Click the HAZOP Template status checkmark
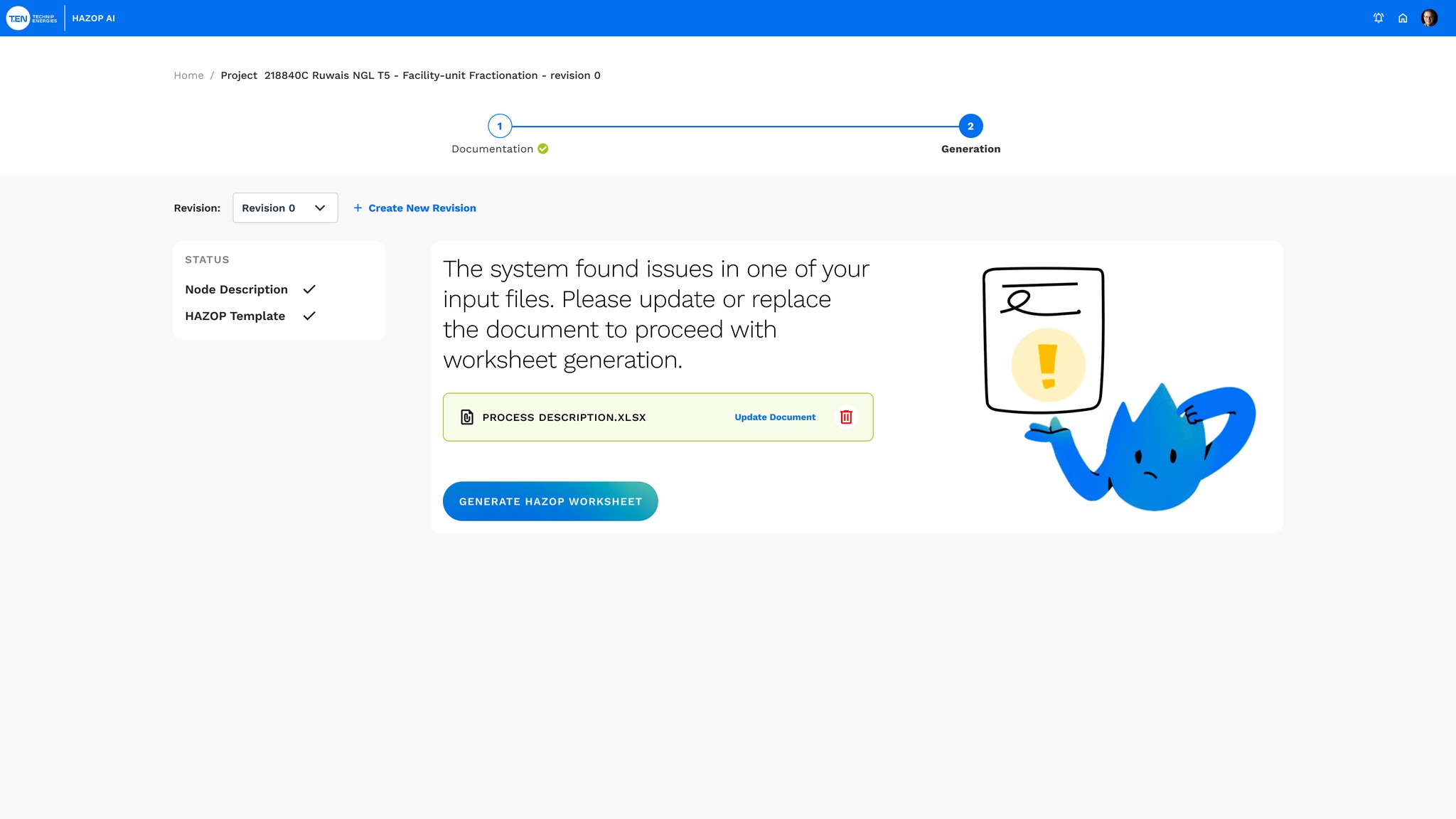Image resolution: width=1456 pixels, height=819 pixels. [x=309, y=316]
